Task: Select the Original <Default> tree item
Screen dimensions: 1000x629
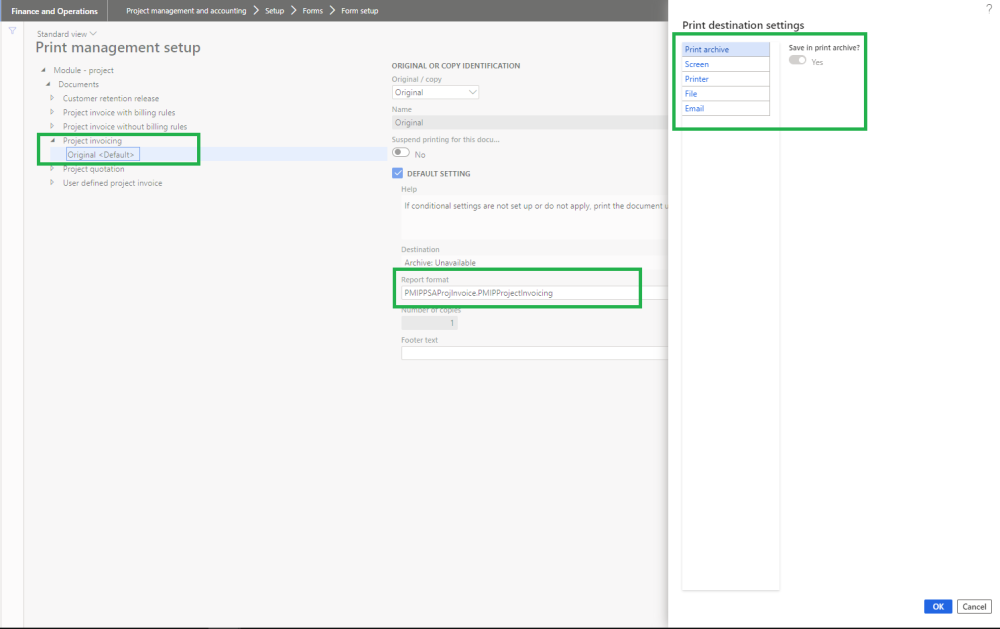Action: pyautogui.click(x=103, y=154)
